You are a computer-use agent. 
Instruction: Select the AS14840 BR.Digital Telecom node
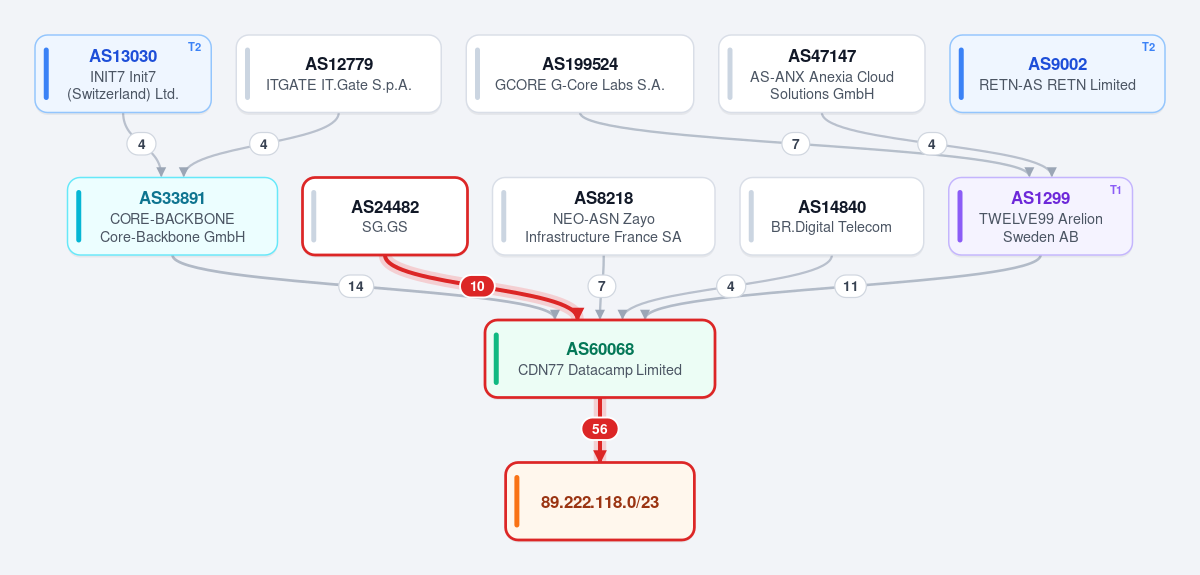pos(832,216)
